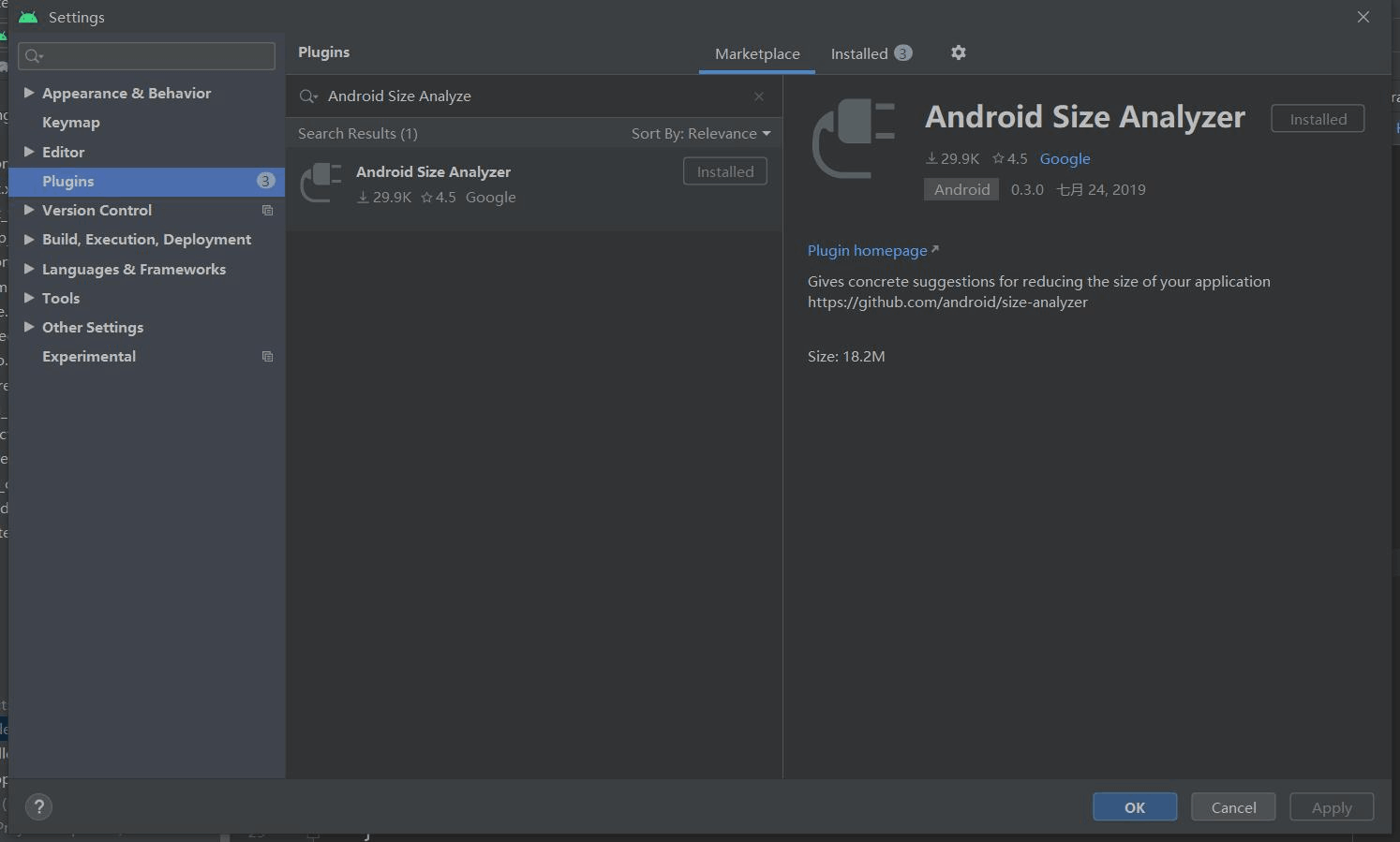The width and height of the screenshot is (1400, 842).
Task: Expand Languages & Frameworks group
Action: pos(29,269)
